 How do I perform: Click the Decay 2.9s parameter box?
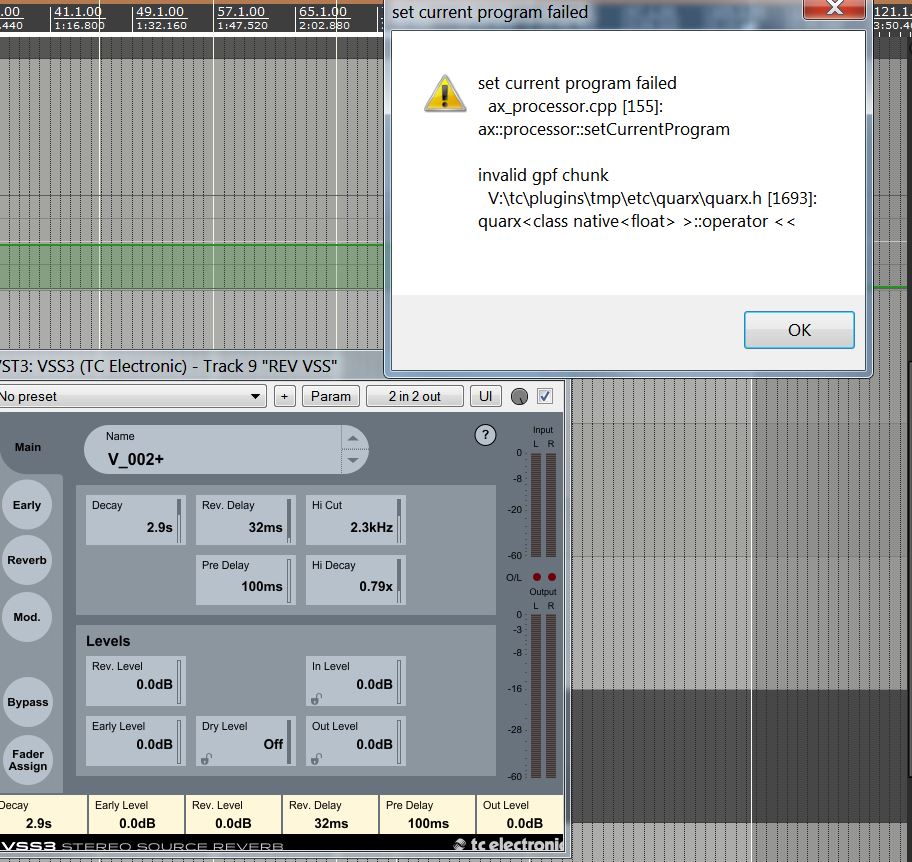tap(136, 520)
